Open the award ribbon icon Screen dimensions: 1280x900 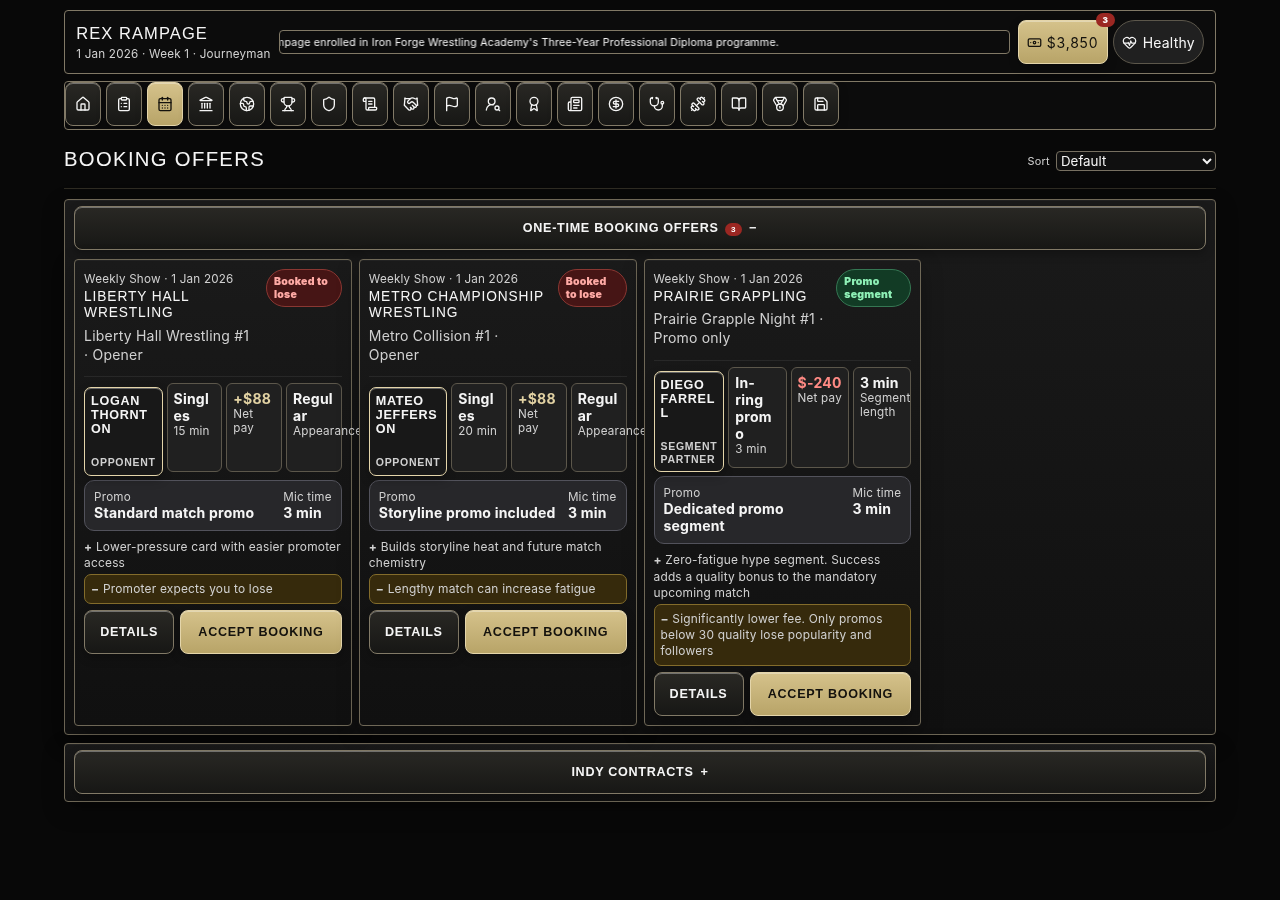coord(534,104)
